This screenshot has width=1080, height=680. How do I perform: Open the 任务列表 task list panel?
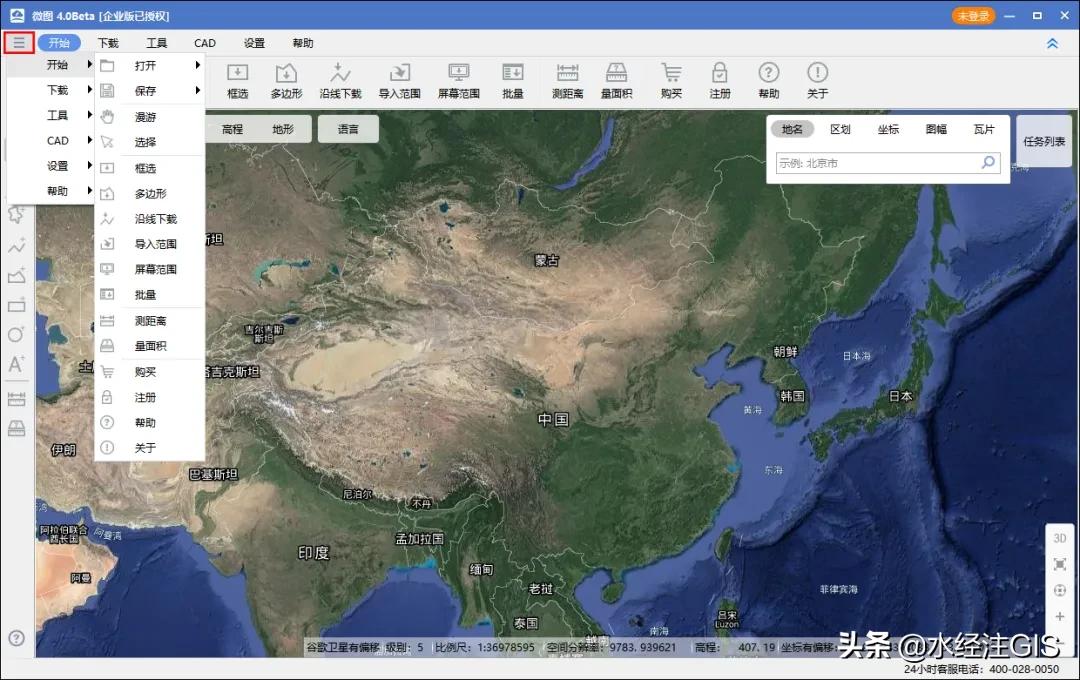[x=1044, y=141]
